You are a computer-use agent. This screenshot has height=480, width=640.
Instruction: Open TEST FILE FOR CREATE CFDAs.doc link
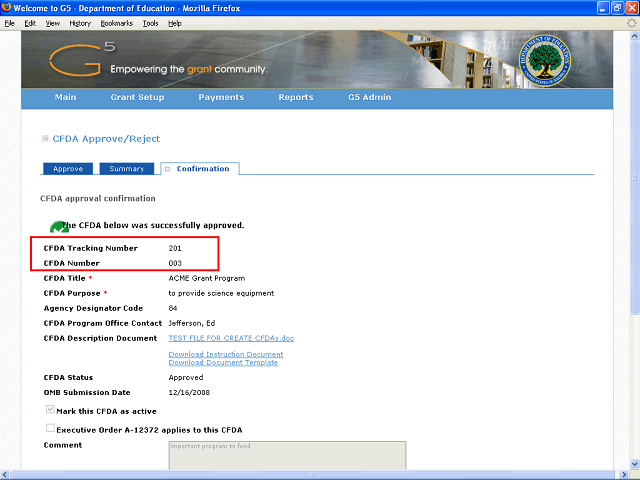point(231,338)
